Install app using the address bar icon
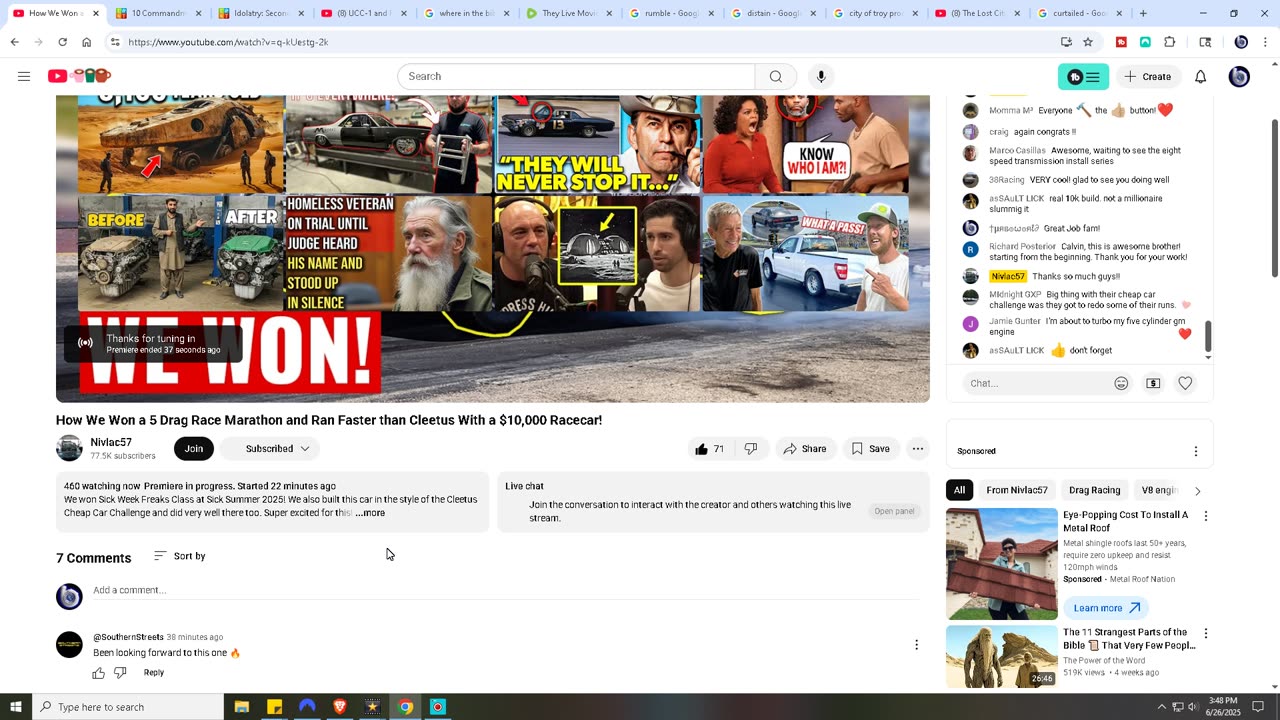1280x720 pixels. coord(1066,42)
